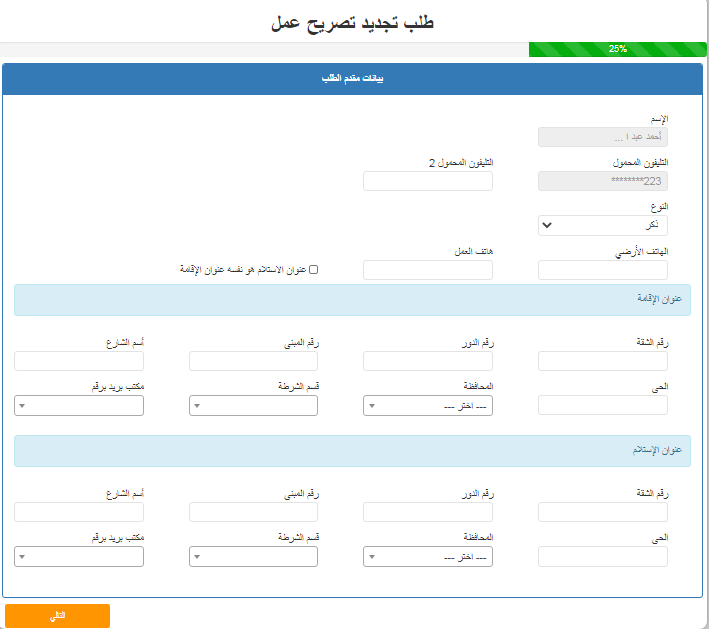Click the residence address رقم المبنى field
This screenshot has width=709, height=629.
point(253,361)
